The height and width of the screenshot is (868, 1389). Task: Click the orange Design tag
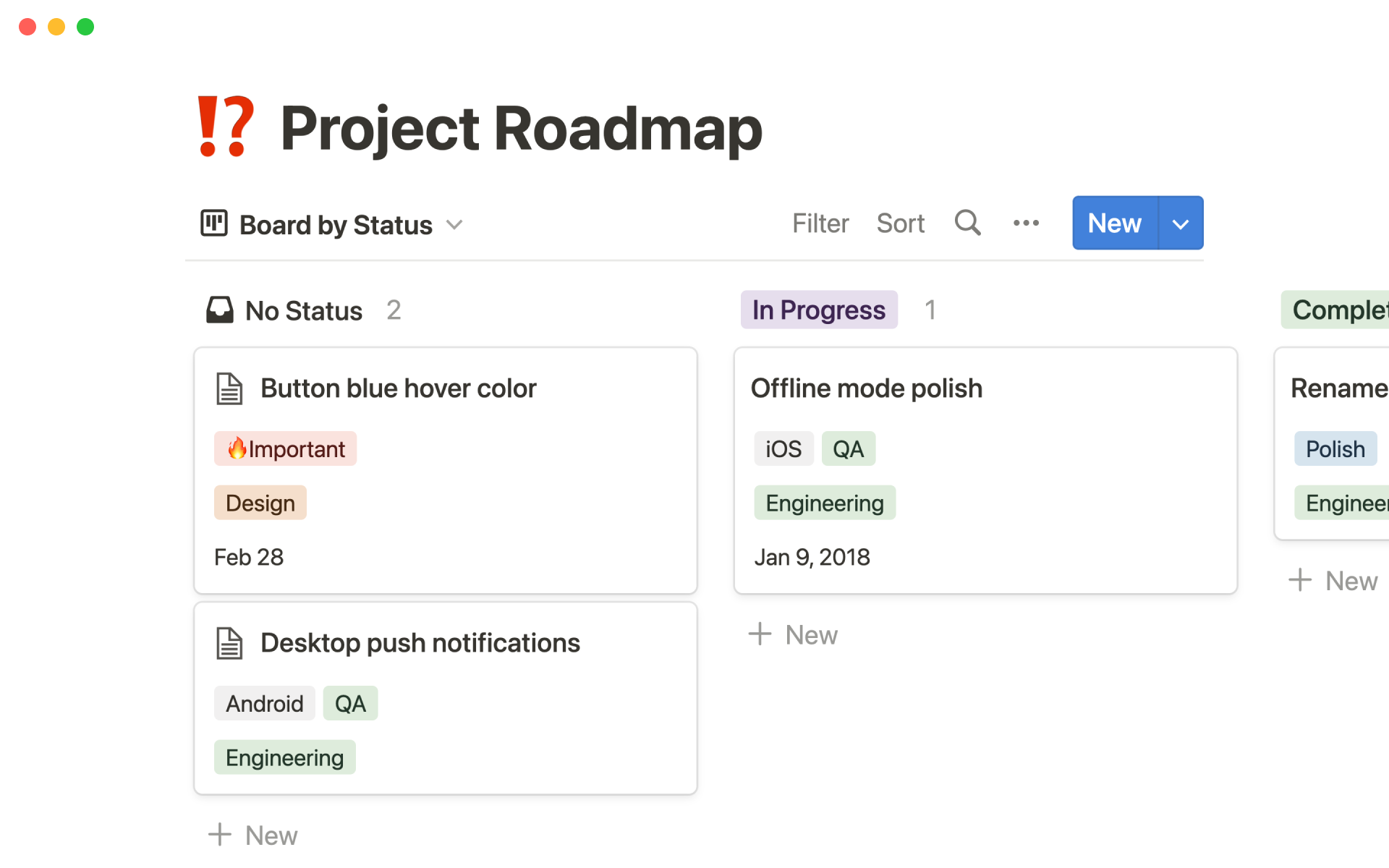260,503
